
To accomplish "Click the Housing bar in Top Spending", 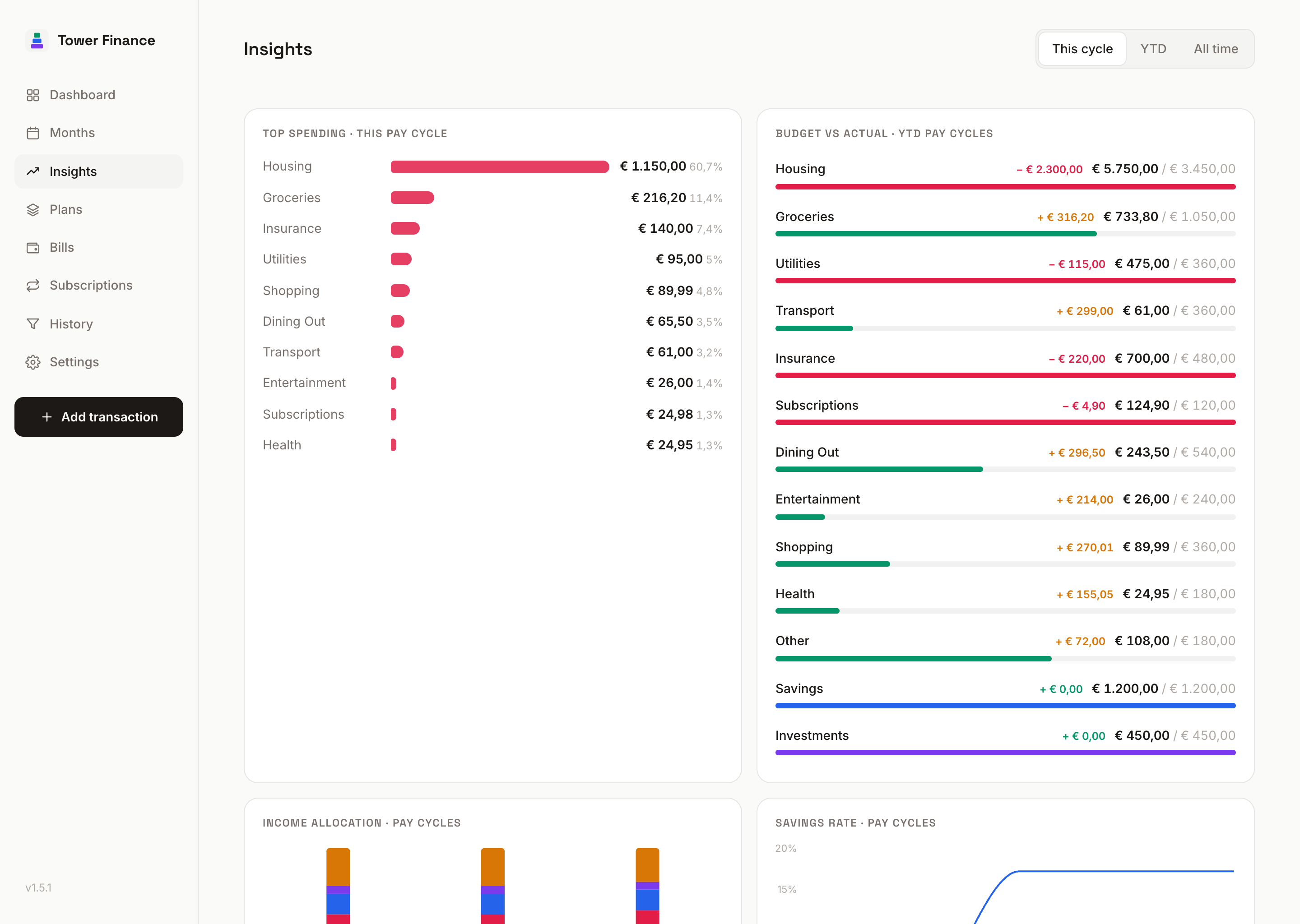I will pyautogui.click(x=499, y=166).
